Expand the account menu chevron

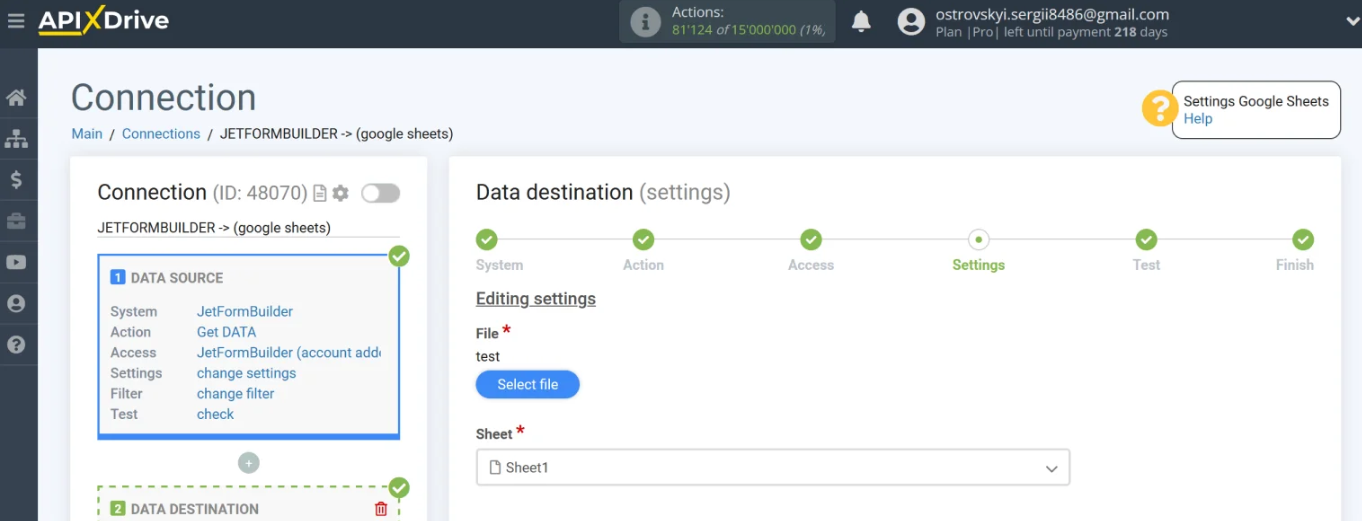(1354, 21)
